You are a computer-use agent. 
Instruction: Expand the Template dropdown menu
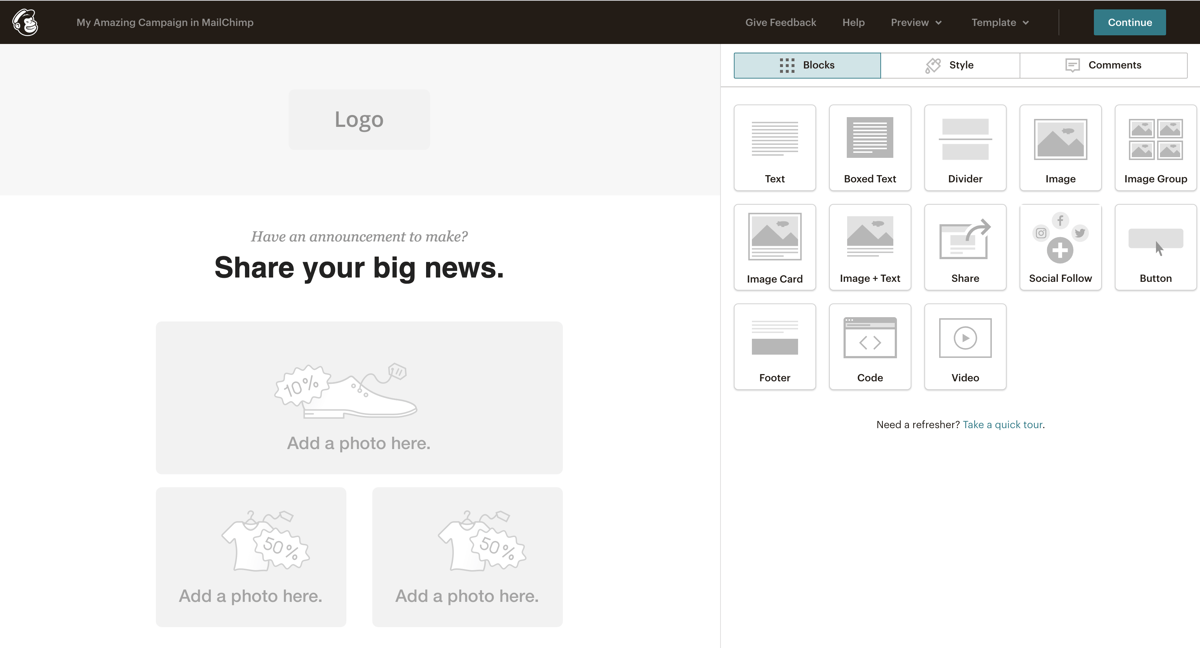point(1000,22)
